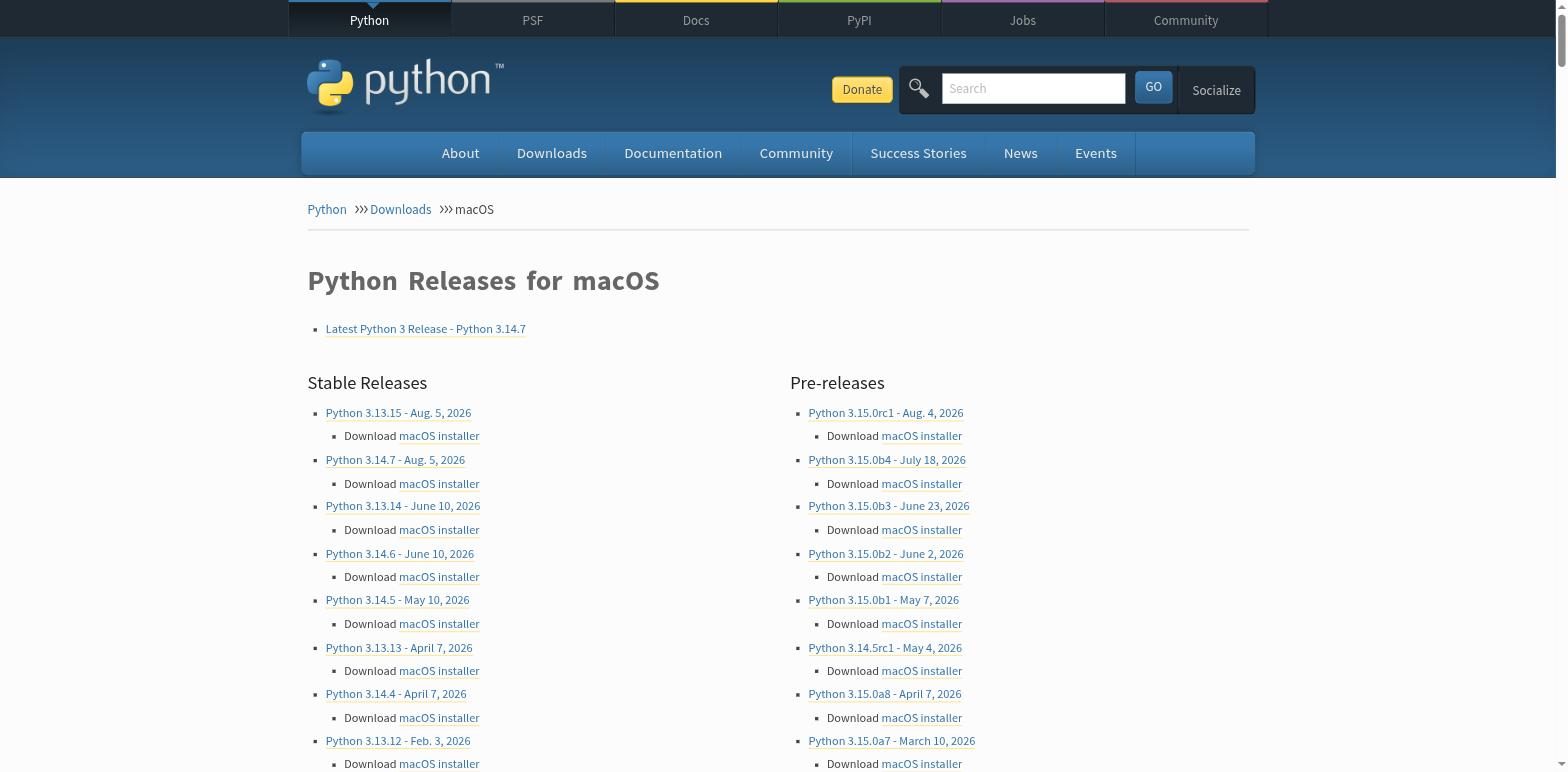Open the Jobs top tab
The image size is (1568, 772).
point(1022,20)
